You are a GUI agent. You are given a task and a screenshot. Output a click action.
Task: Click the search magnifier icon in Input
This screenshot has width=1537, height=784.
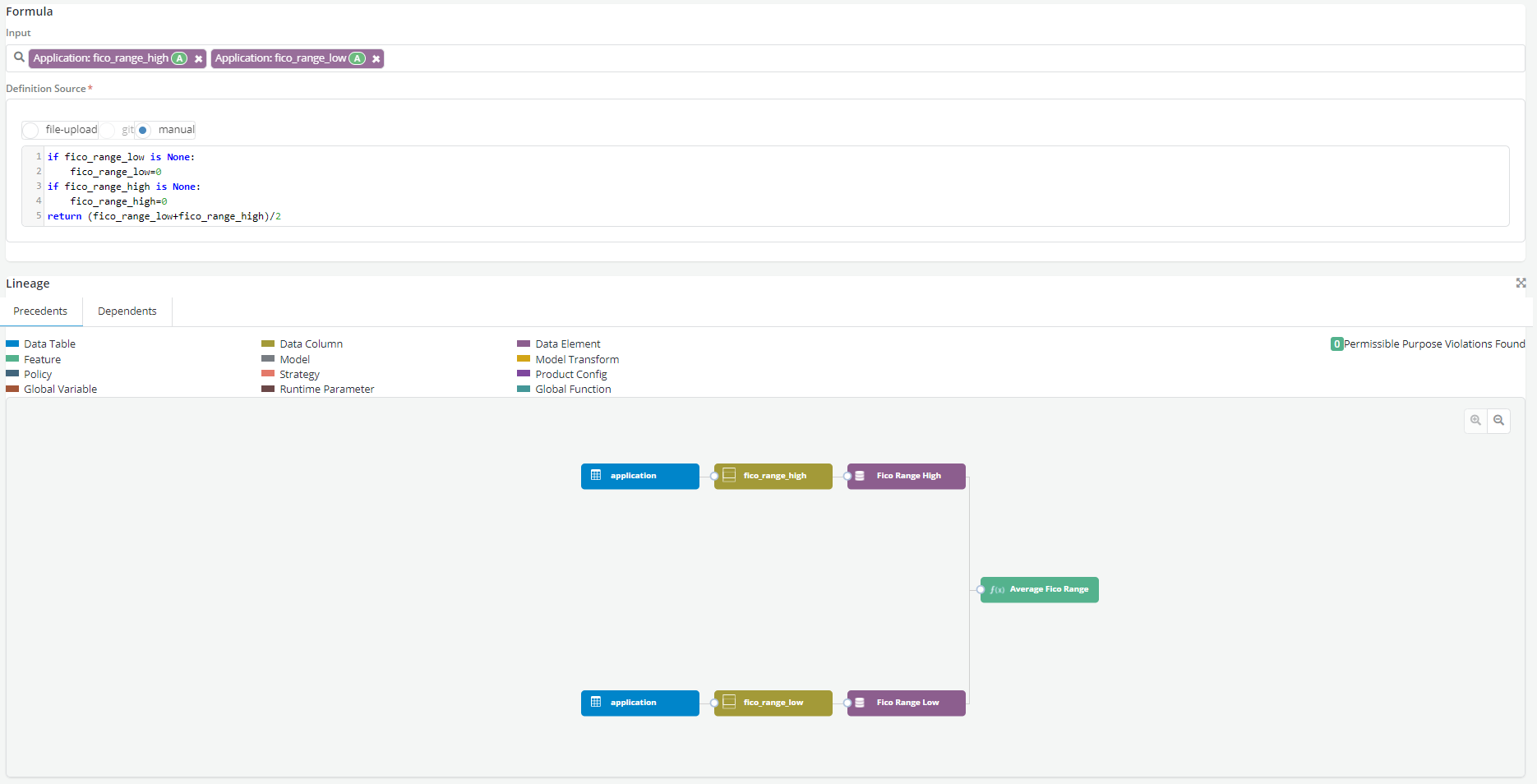[19, 58]
